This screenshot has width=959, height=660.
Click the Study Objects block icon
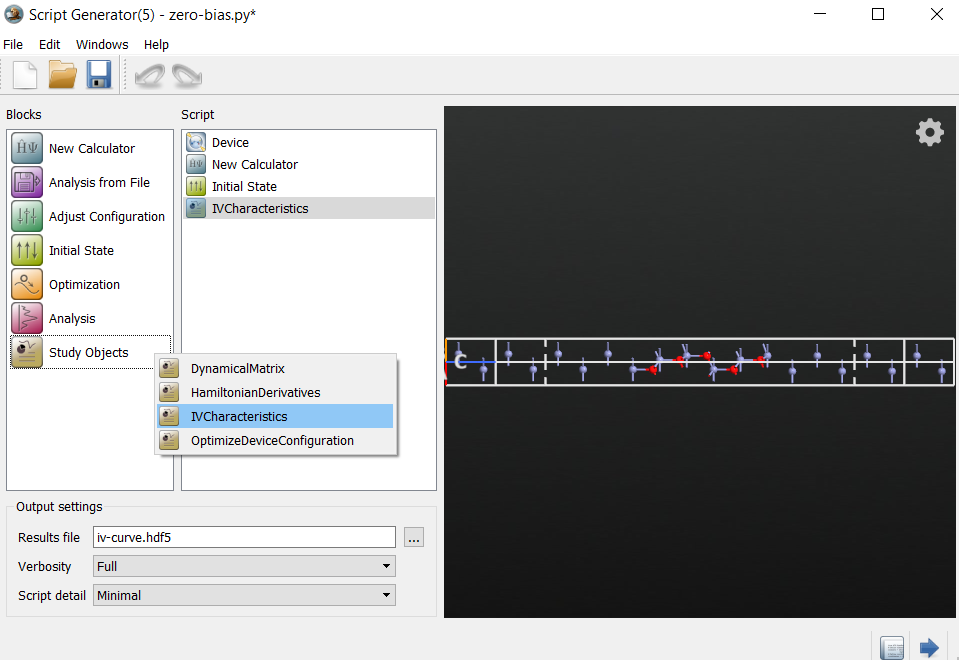pyautogui.click(x=27, y=352)
